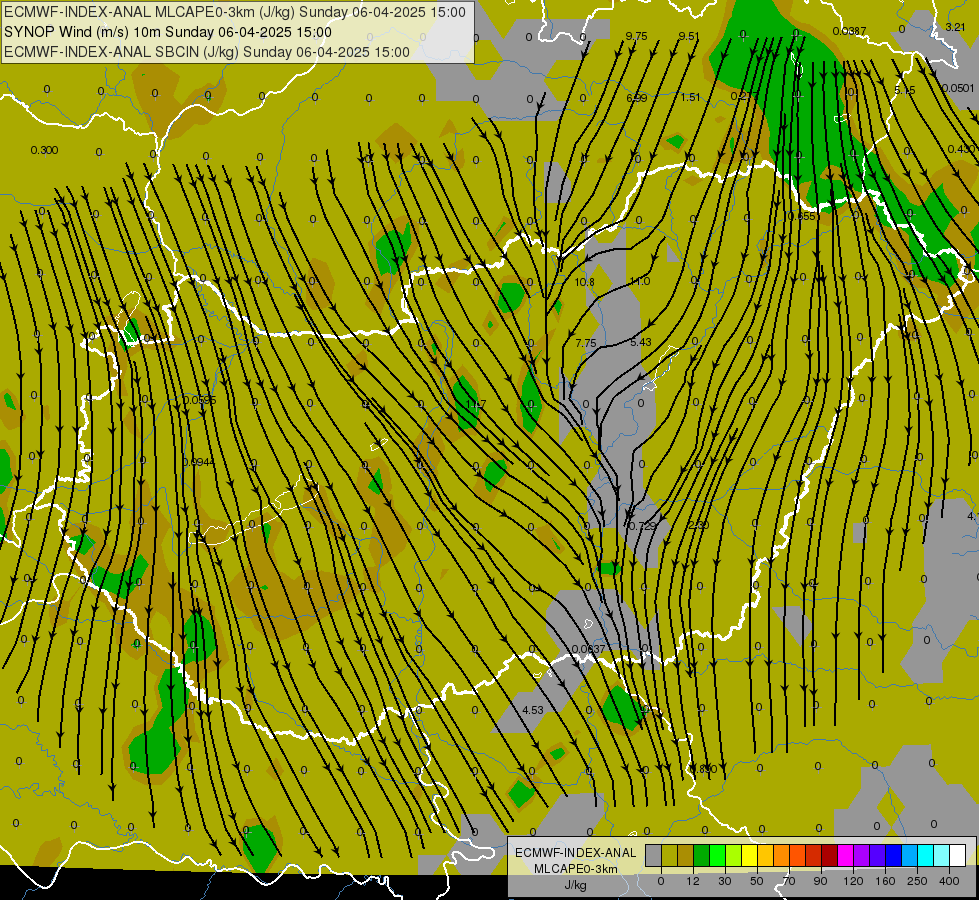This screenshot has height=900, width=979.
Task: Select the yellow legend swatch
Action: point(750,856)
